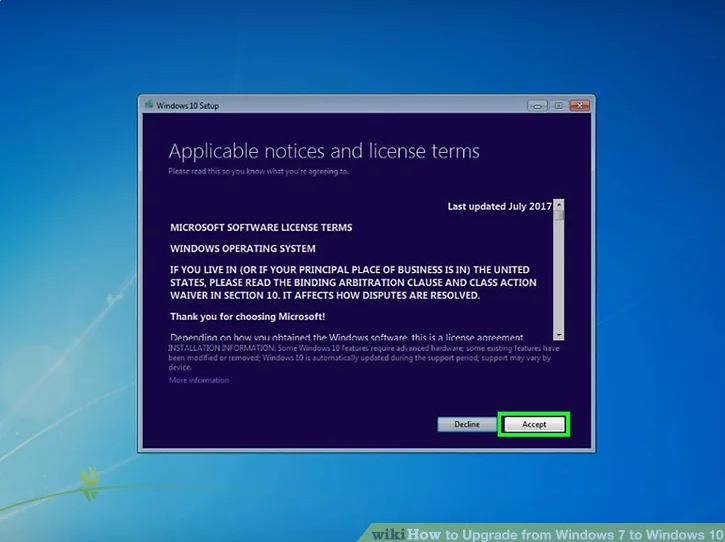Image resolution: width=725 pixels, height=542 pixels.
Task: Click the Decline button
Action: click(x=467, y=424)
